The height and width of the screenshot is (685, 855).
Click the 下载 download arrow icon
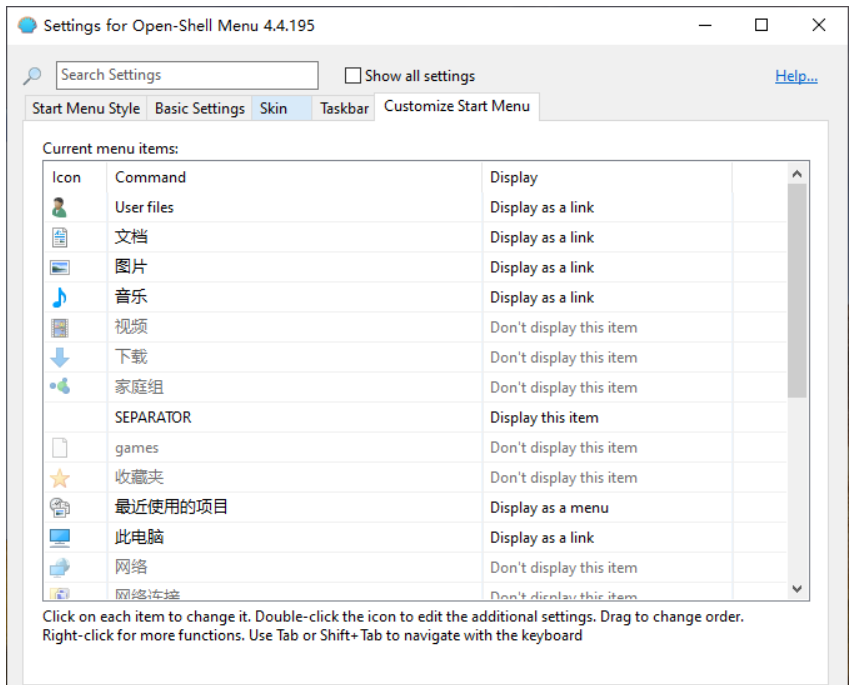coord(60,357)
